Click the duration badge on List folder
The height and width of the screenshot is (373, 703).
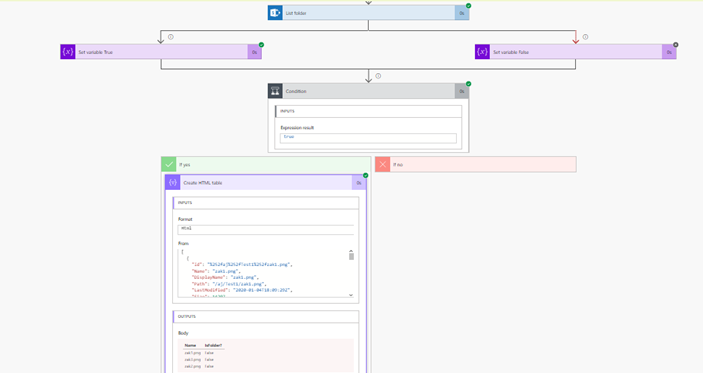[462, 13]
